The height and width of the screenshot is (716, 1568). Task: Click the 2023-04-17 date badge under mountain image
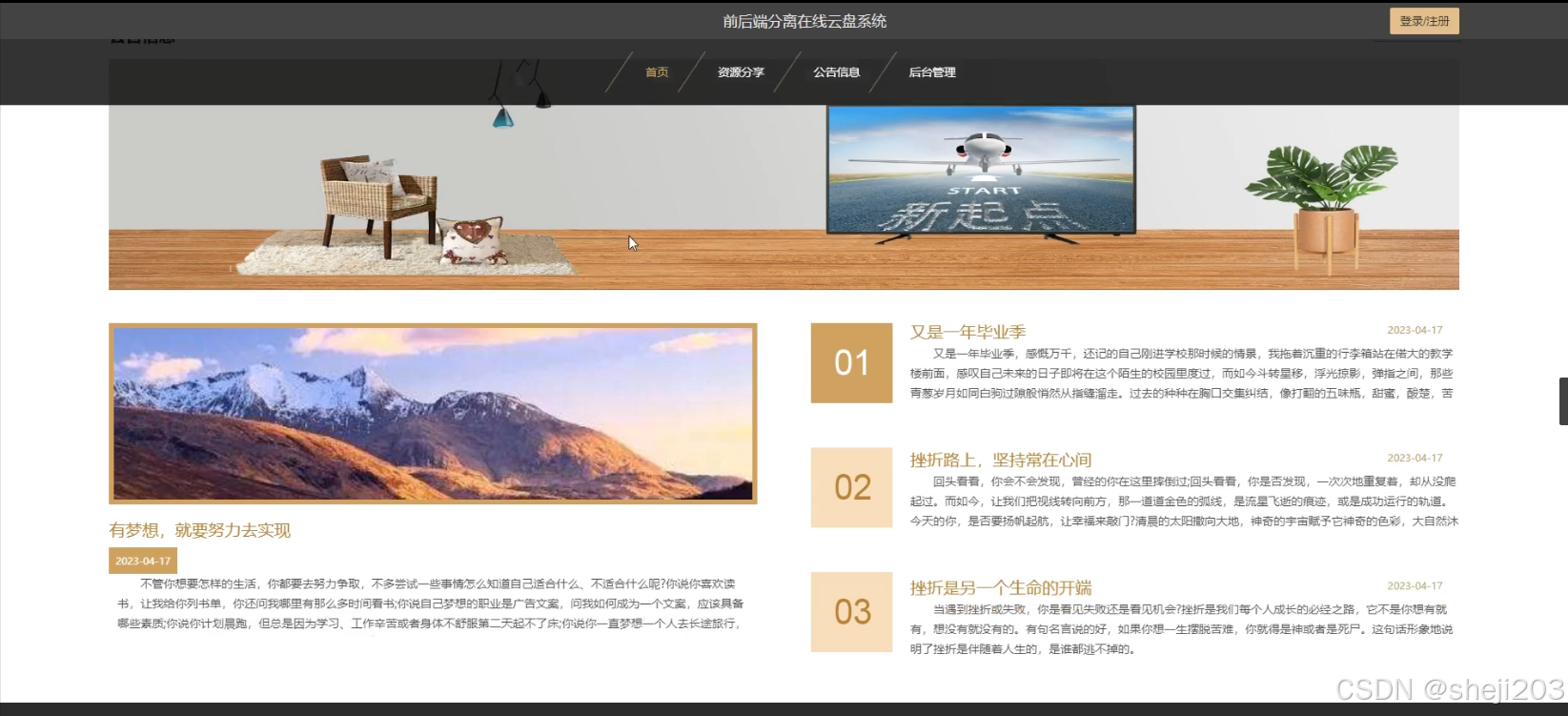143,561
